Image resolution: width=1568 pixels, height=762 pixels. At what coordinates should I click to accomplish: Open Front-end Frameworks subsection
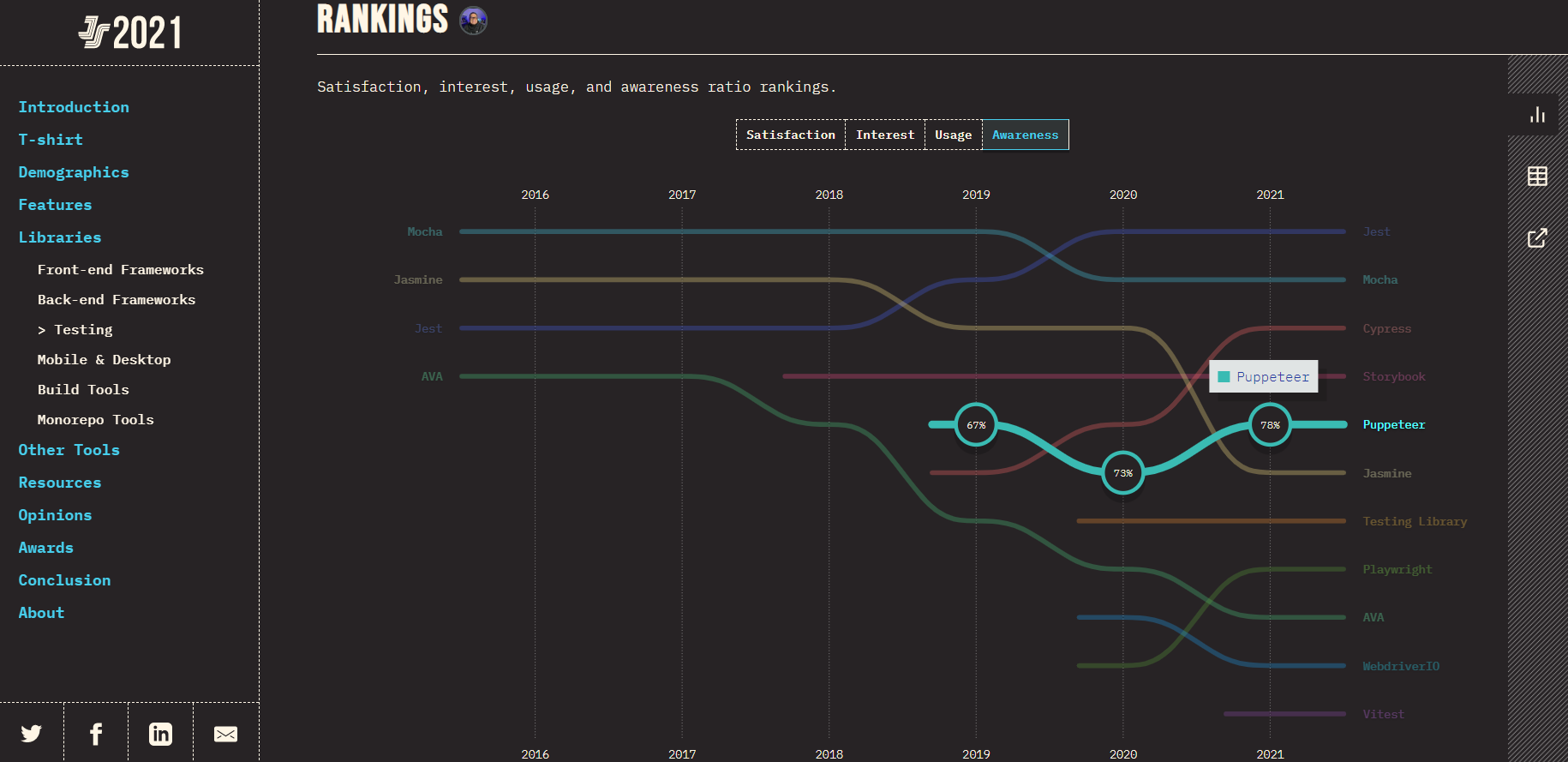(x=121, y=270)
